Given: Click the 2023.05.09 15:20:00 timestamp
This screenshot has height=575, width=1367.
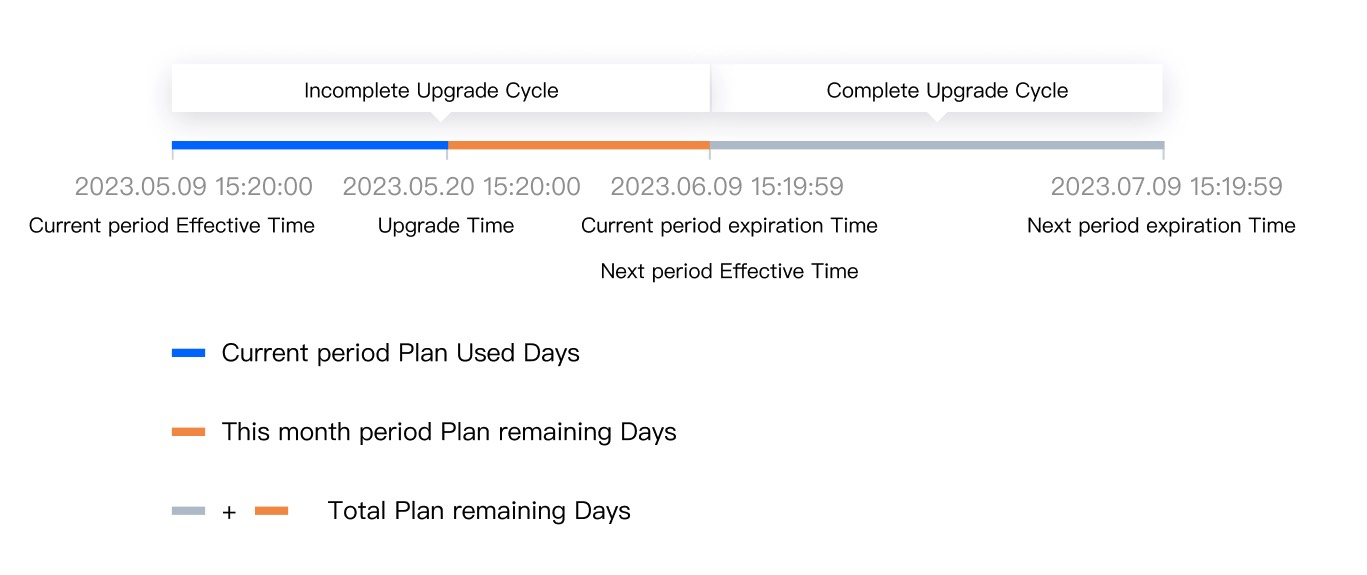Looking at the screenshot, I should point(194,187).
